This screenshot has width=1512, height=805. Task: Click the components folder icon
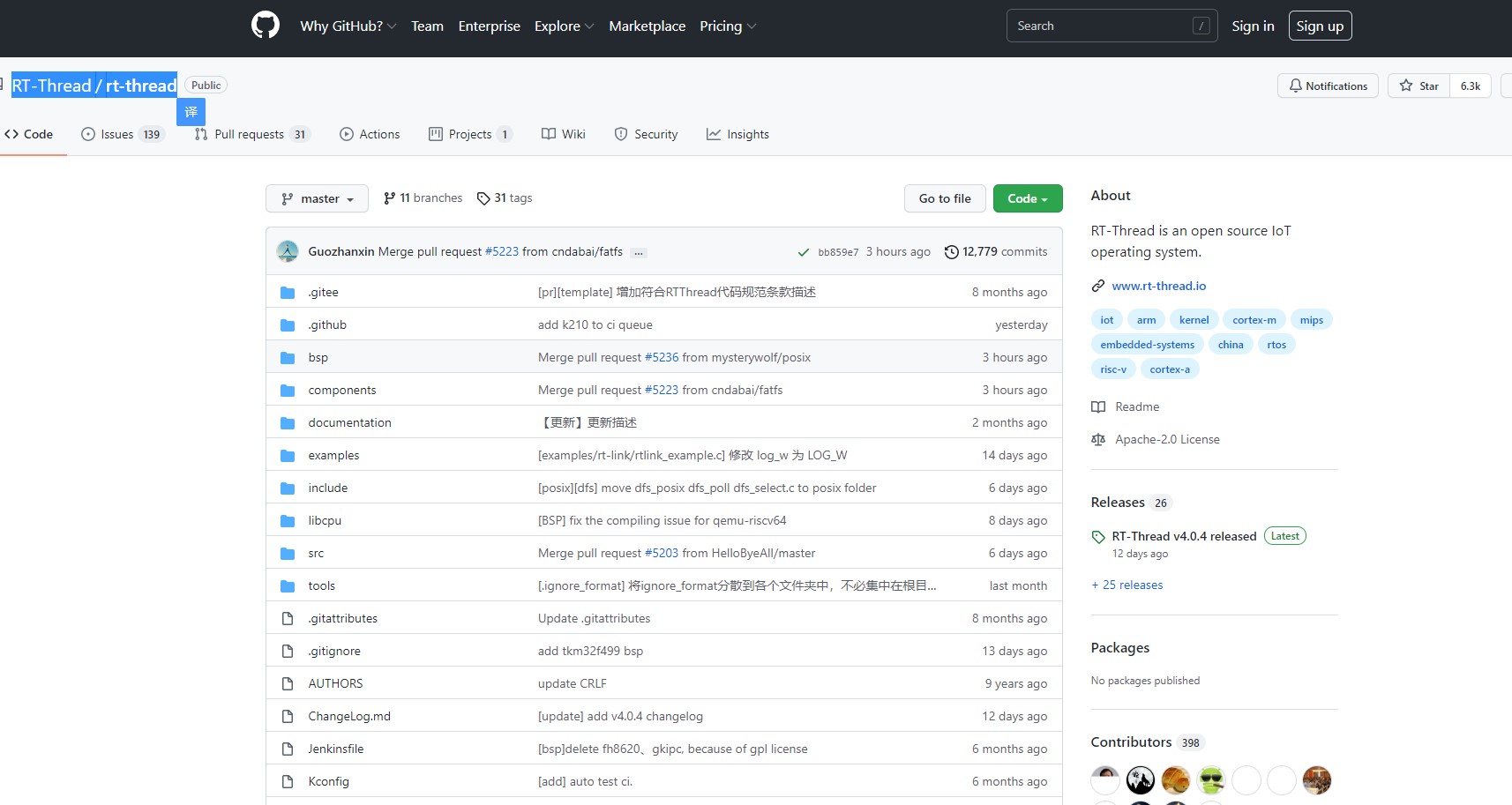[x=288, y=390]
